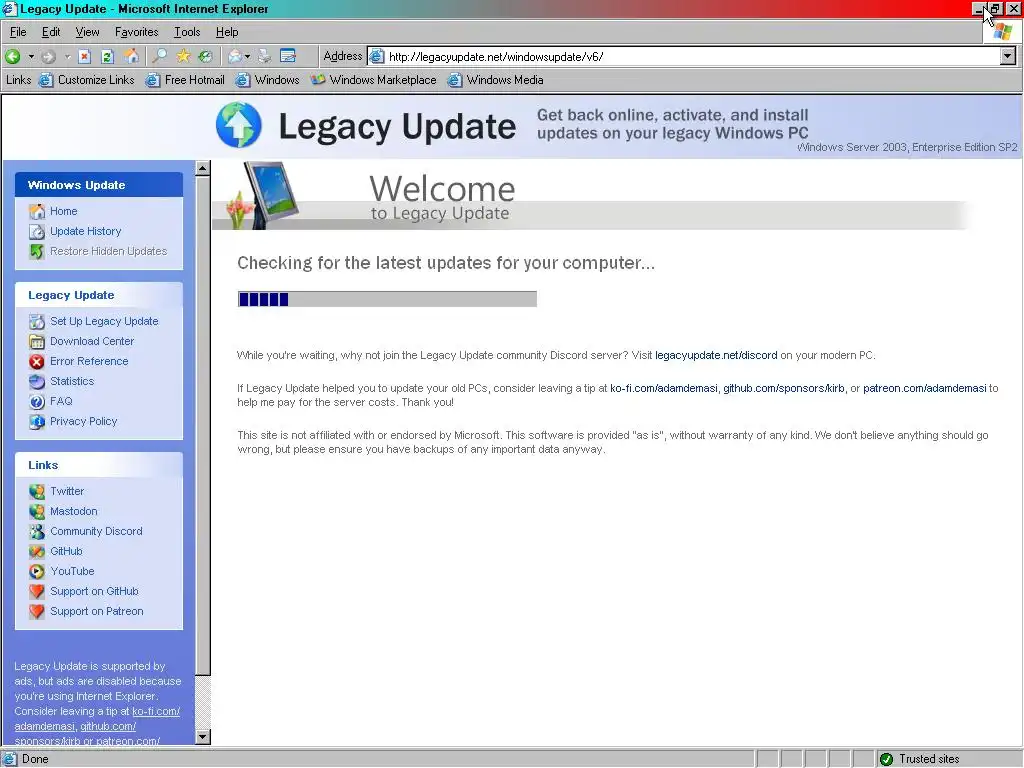Image resolution: width=1024 pixels, height=768 pixels.
Task: Print the page with the printer icon
Action: (264, 57)
